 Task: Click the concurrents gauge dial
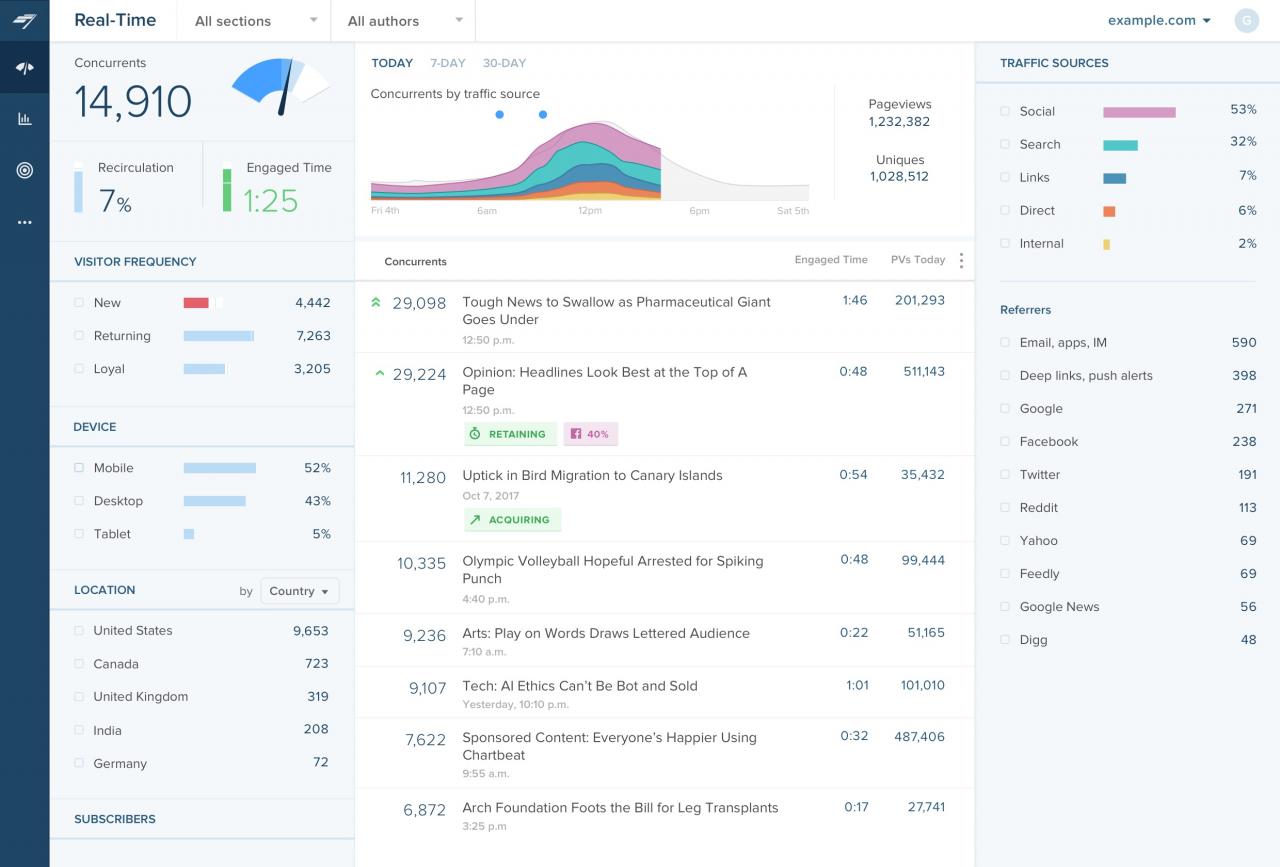click(x=281, y=86)
